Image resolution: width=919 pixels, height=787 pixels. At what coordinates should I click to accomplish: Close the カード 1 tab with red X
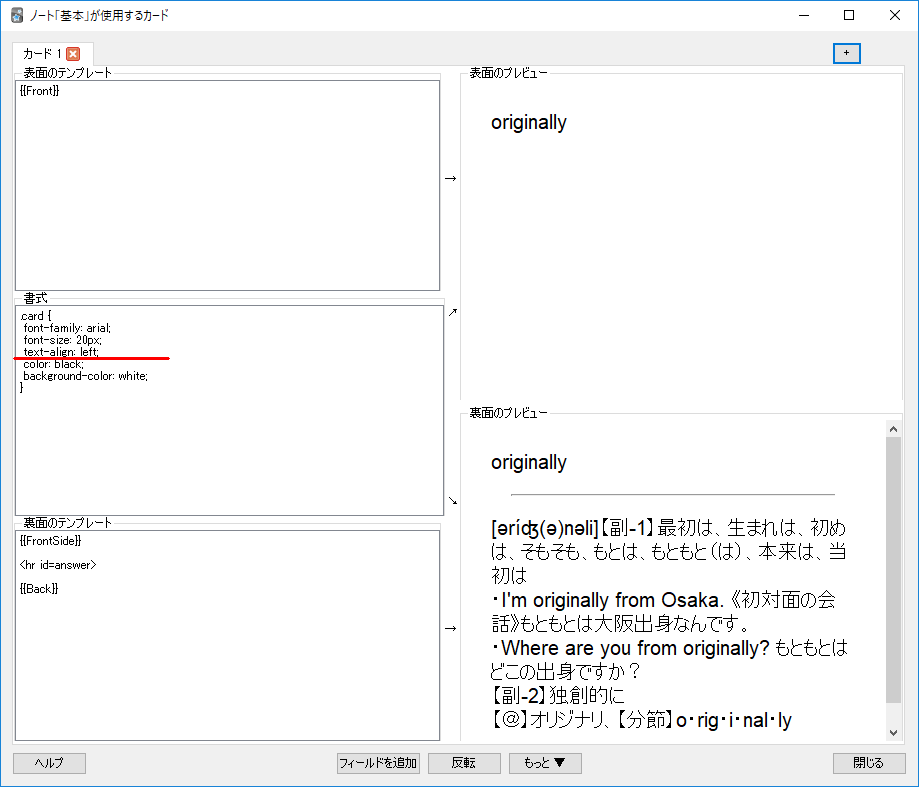pos(73,54)
